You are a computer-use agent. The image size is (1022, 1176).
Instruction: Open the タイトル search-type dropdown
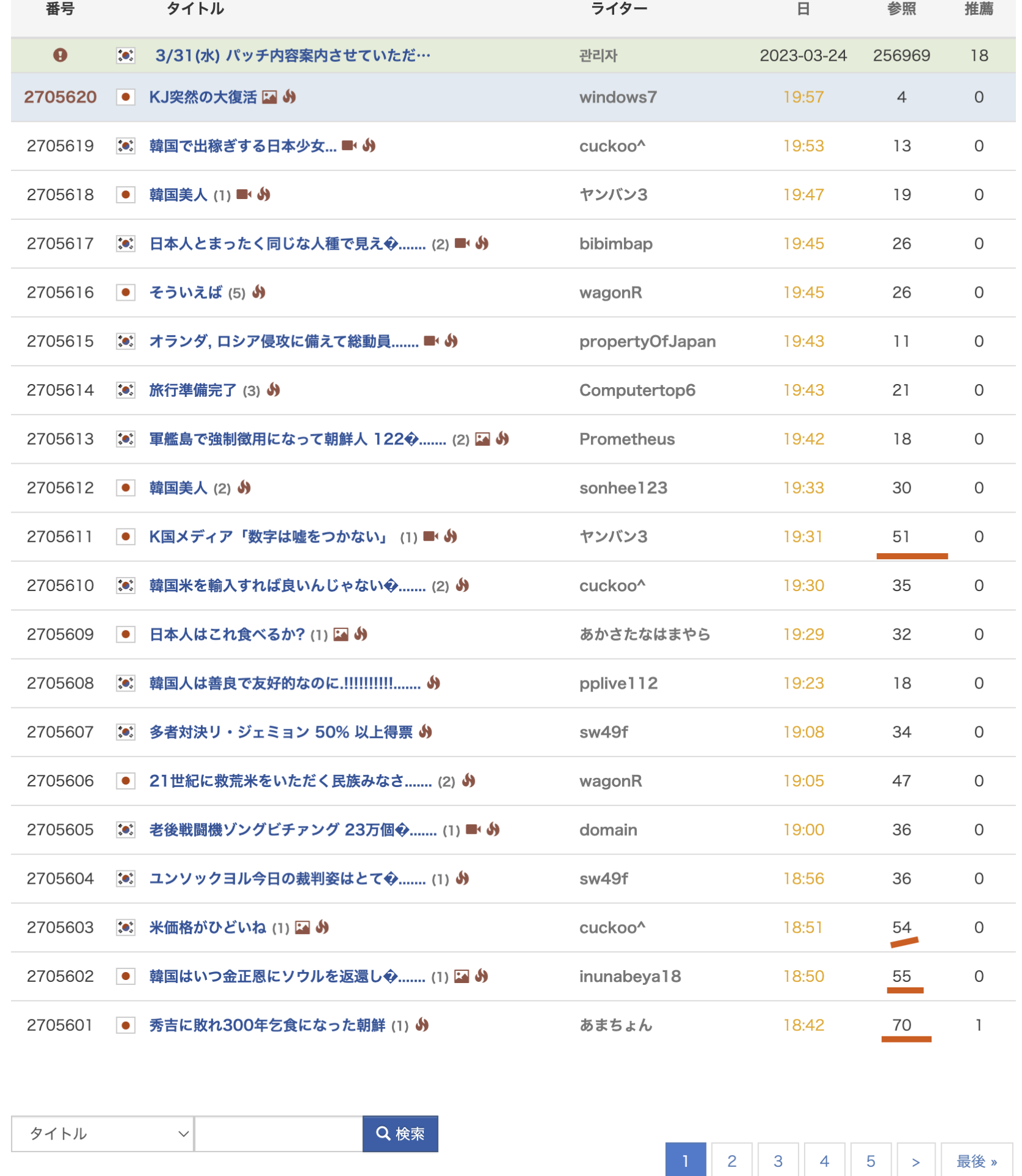coord(102,1134)
